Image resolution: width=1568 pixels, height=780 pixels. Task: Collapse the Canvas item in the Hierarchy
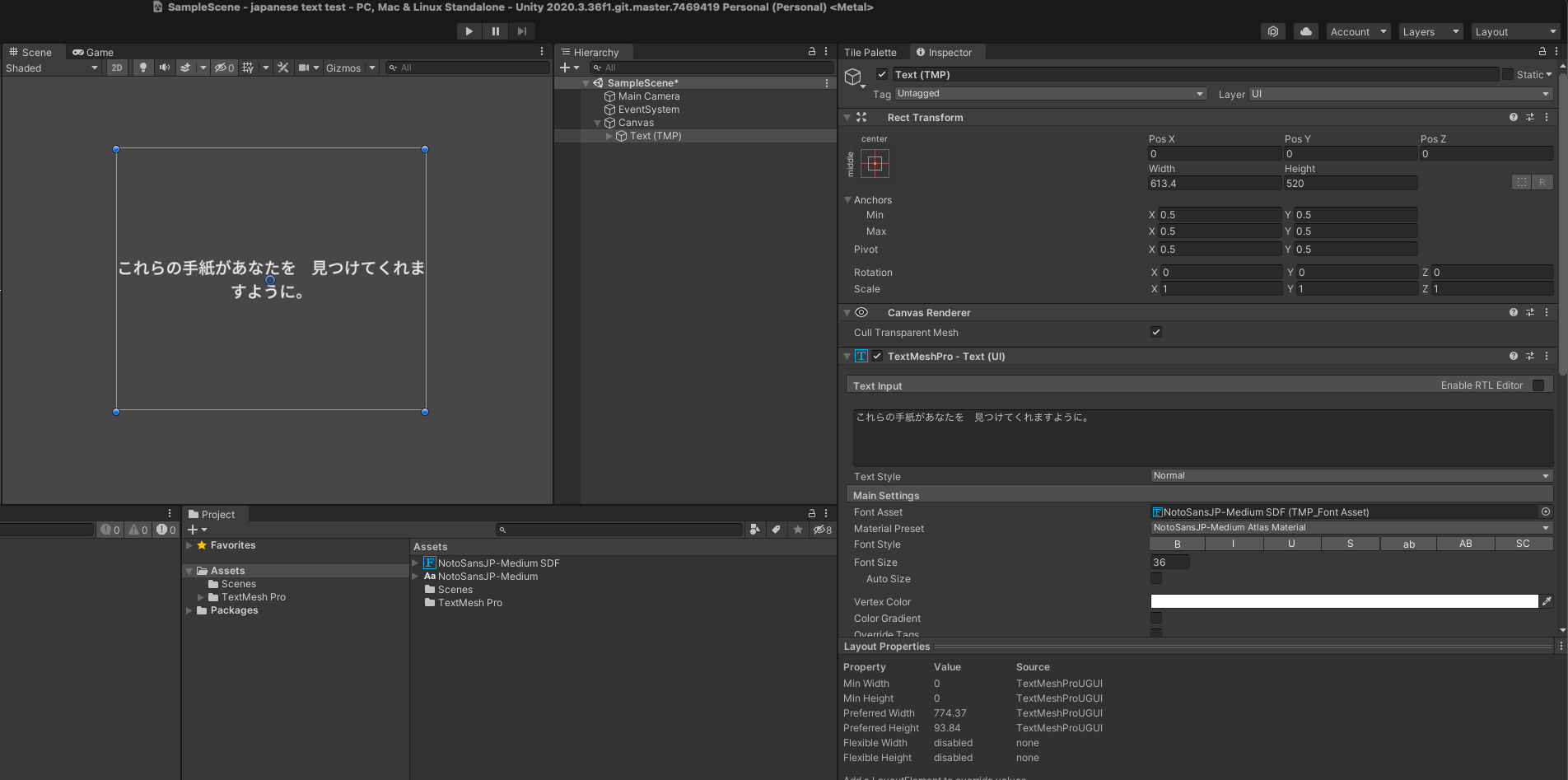point(598,123)
